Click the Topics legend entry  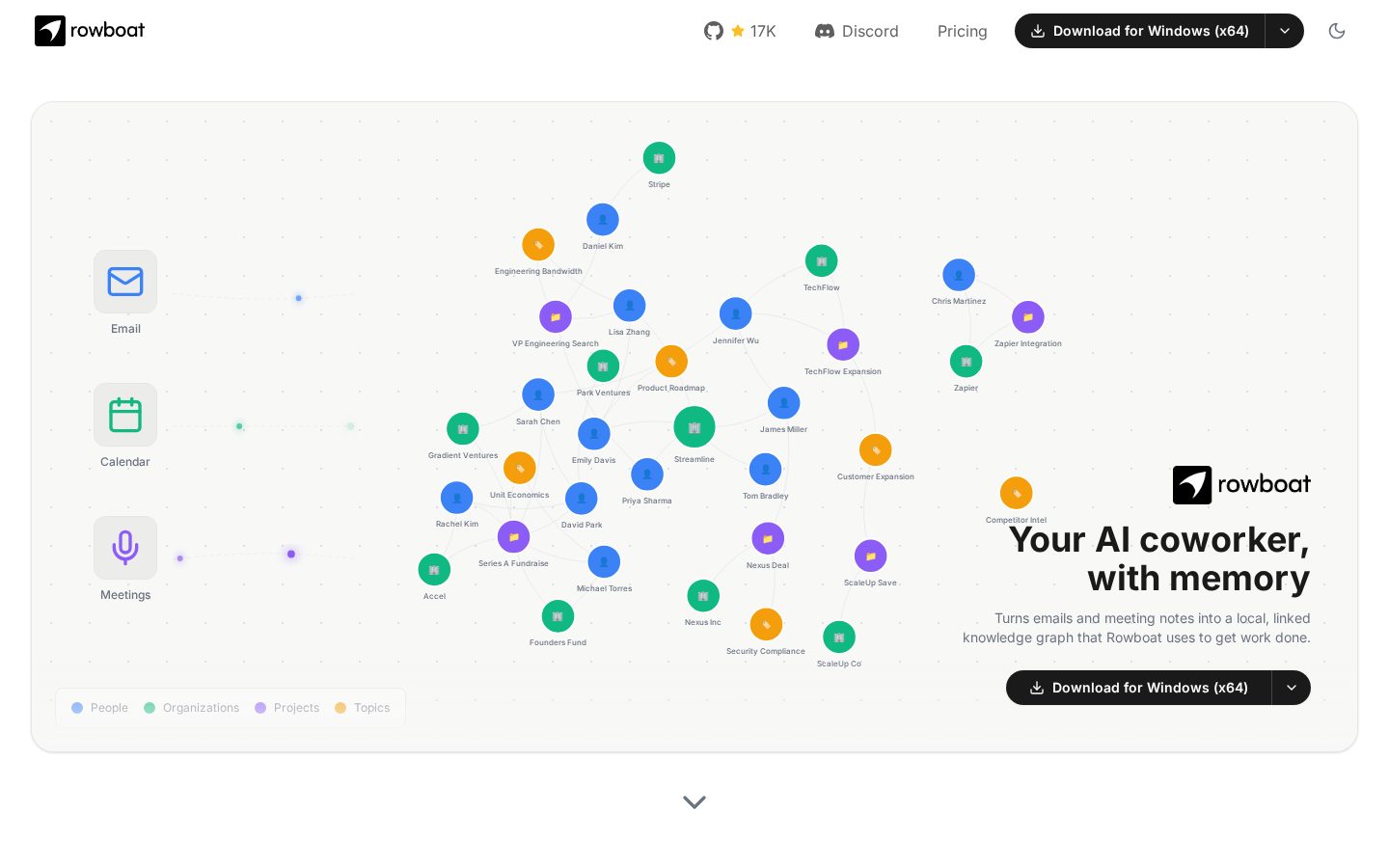pos(362,708)
